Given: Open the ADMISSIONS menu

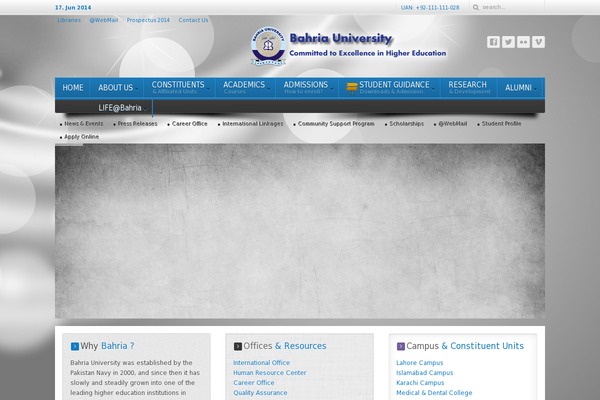Looking at the screenshot, I should pyautogui.click(x=307, y=88).
